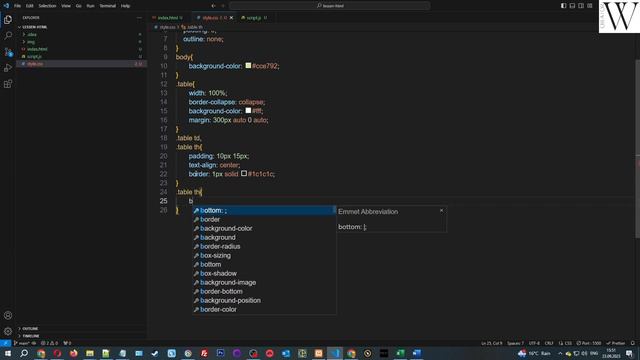The height and width of the screenshot is (360, 640).
Task: Open the #1c1c1c color swatch on line 22
Action: tap(244, 173)
